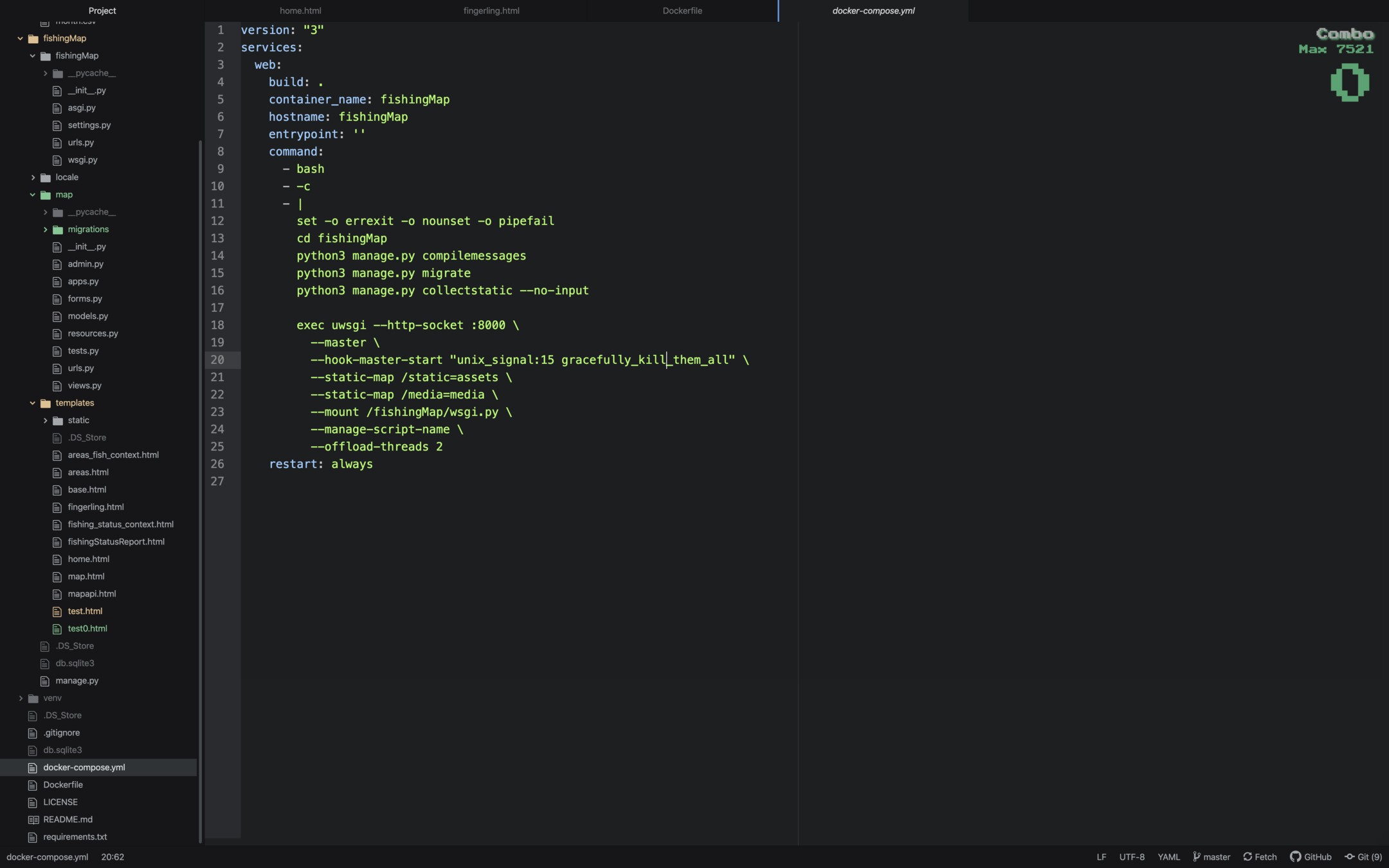Collapse the templates folder
Image resolution: width=1389 pixels, height=868 pixels.
[x=33, y=403]
